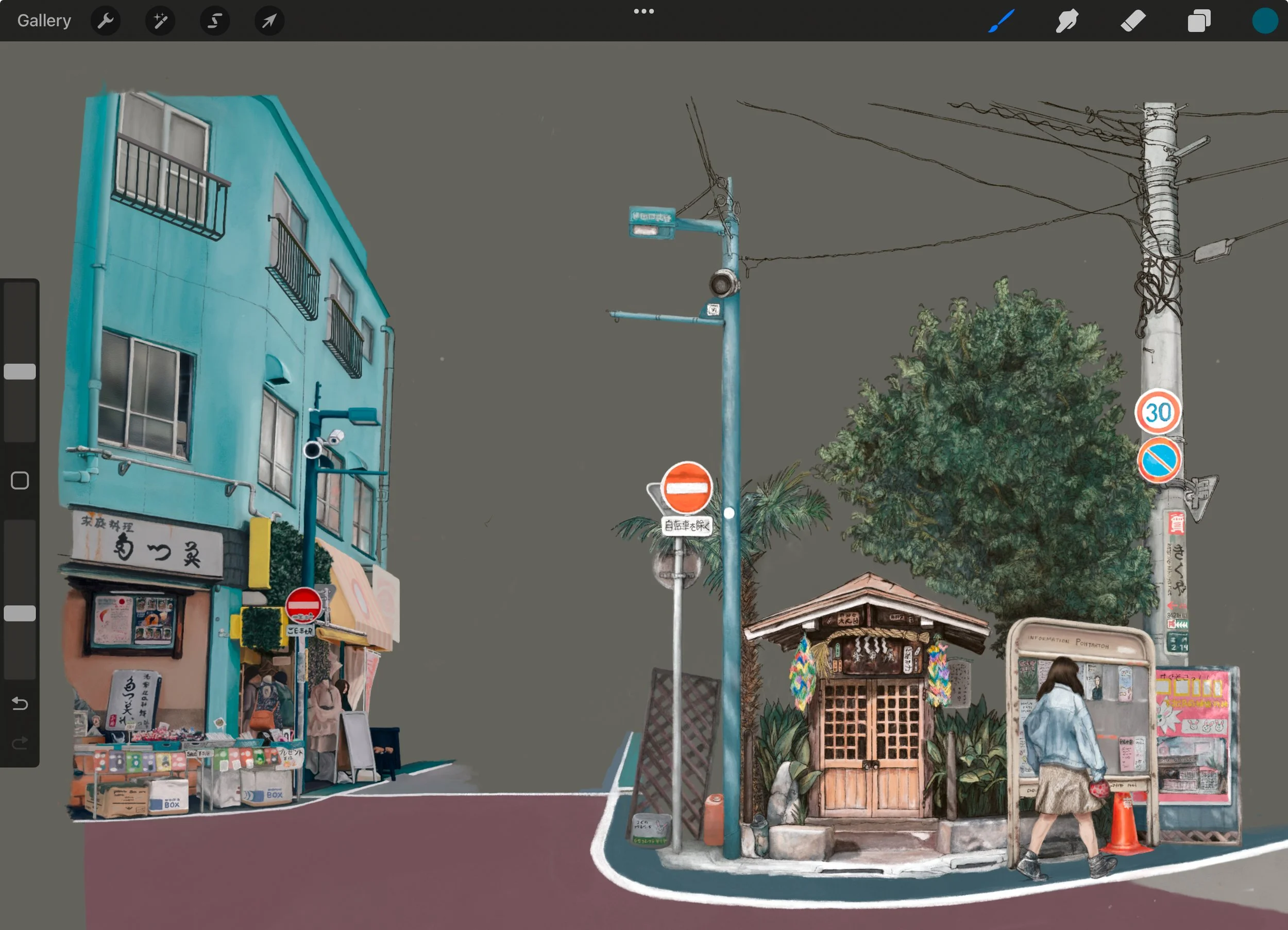Return to the Gallery
The width and height of the screenshot is (1288, 930).
click(44, 21)
